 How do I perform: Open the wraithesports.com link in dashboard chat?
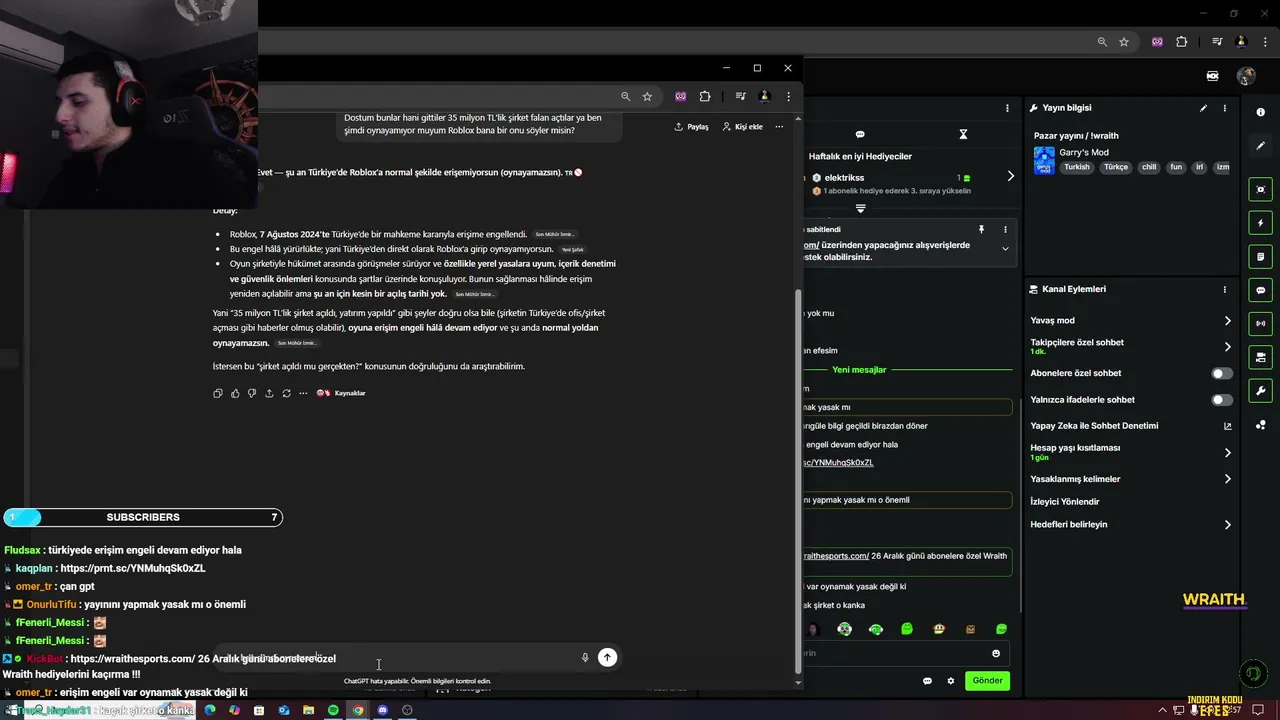coord(836,556)
